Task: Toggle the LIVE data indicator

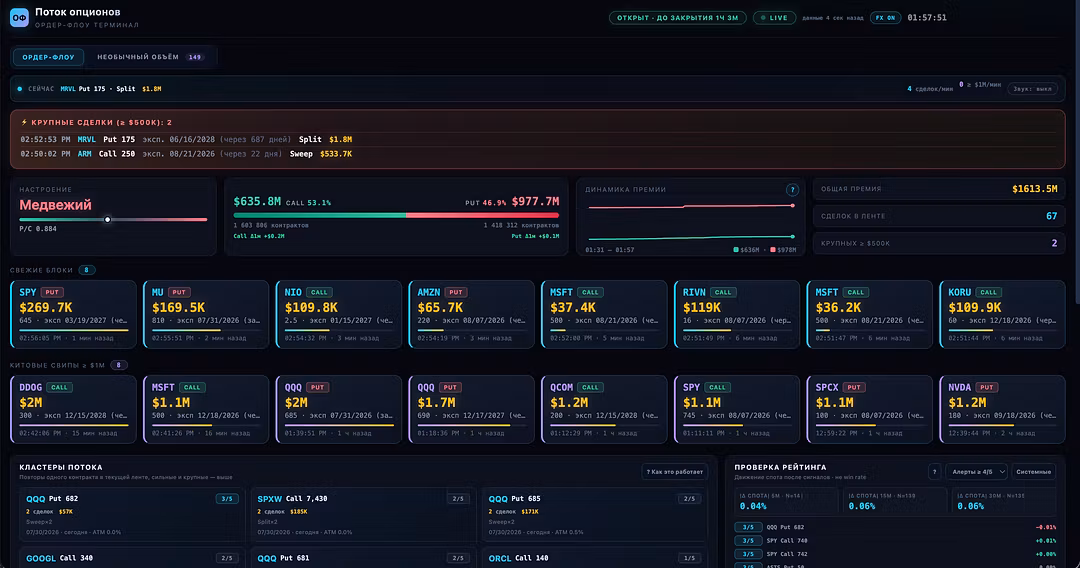Action: [x=774, y=18]
